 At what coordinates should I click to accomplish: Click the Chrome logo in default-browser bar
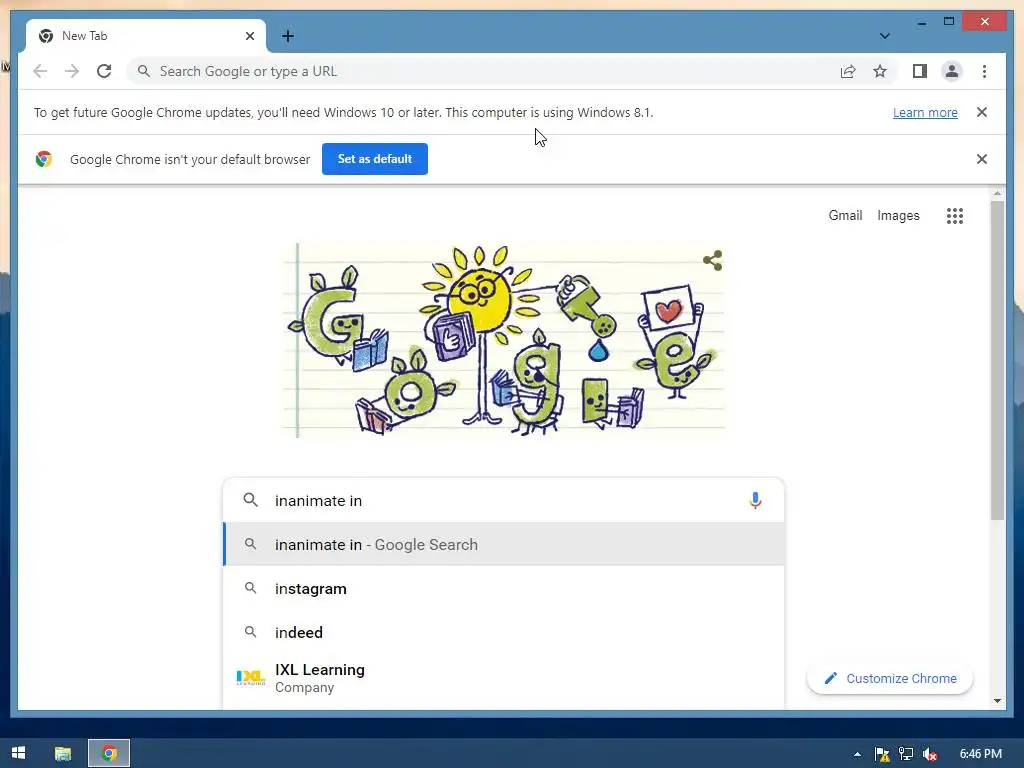tap(44, 159)
